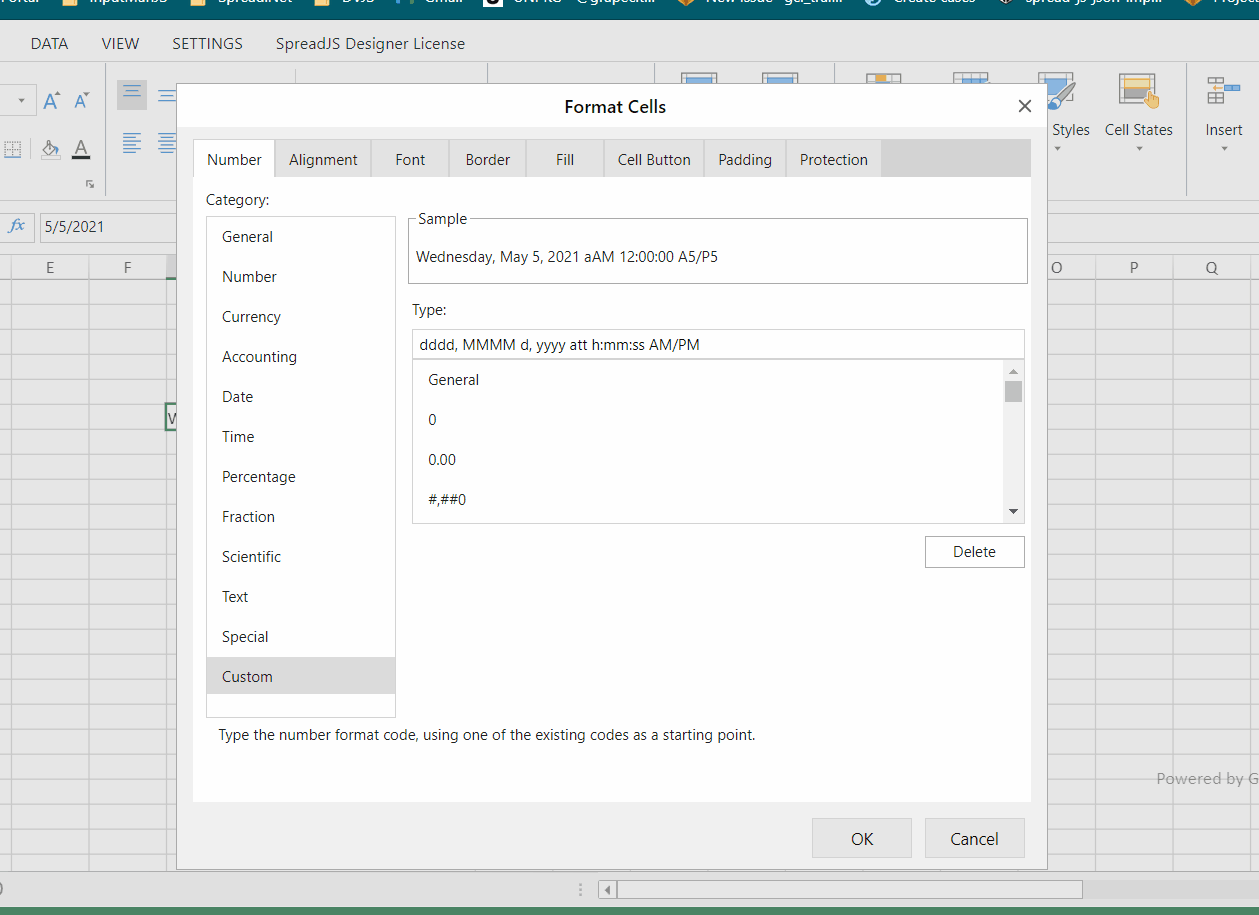Click the Decrease Font Size icon
Screen dimensions: 1259x915
coord(81,100)
